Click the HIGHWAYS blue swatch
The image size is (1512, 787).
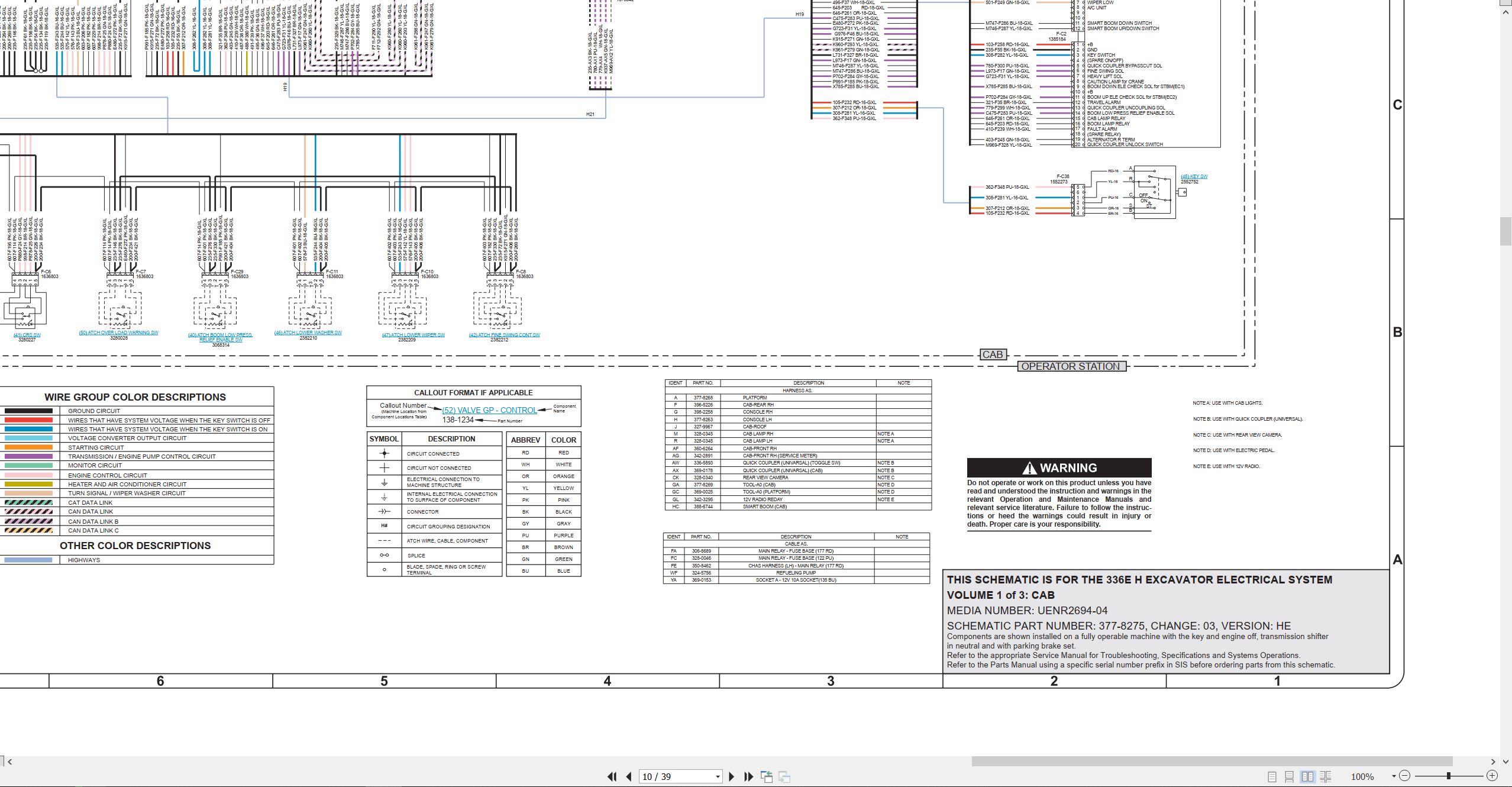[x=29, y=560]
